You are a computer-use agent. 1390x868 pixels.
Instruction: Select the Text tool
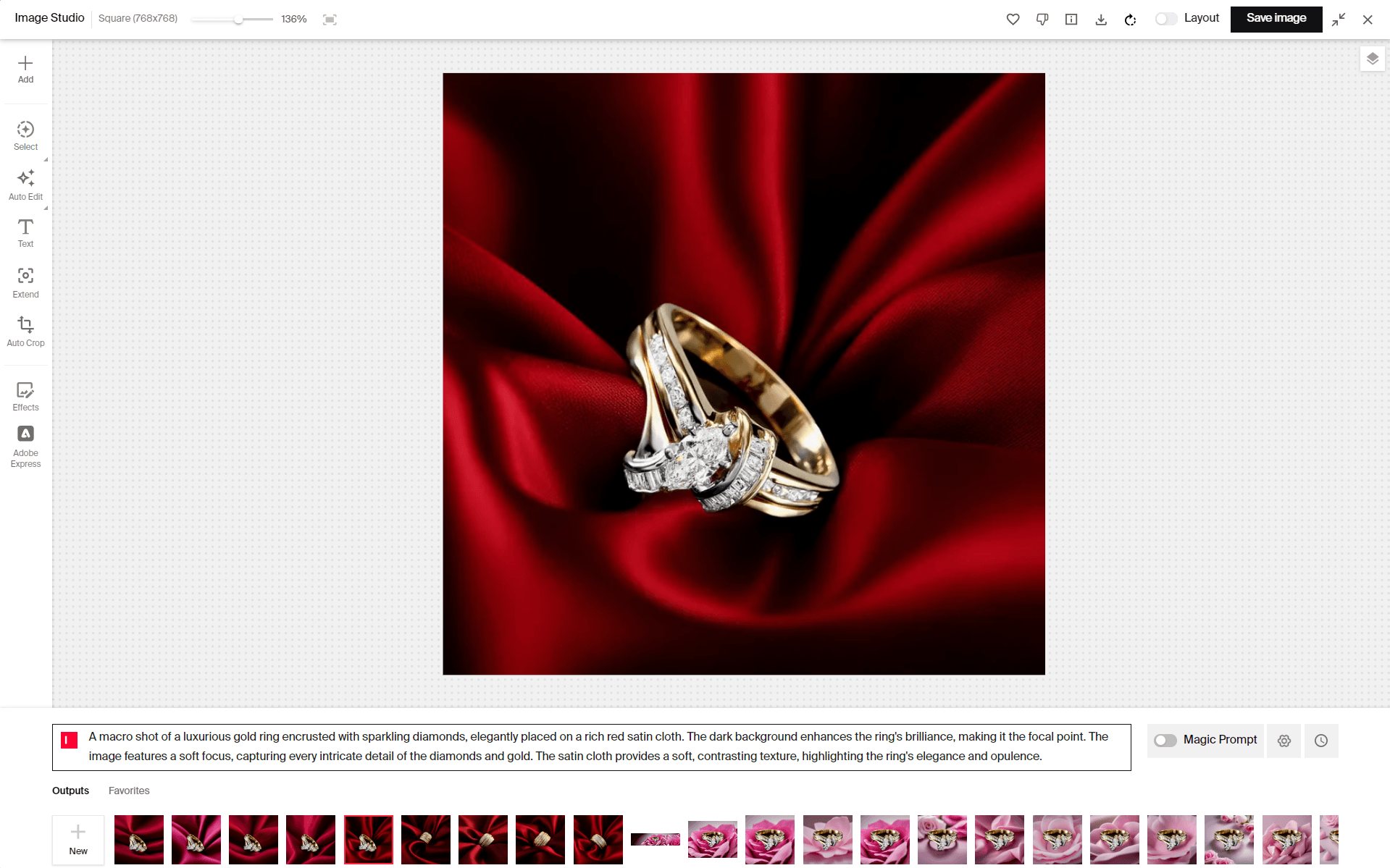click(x=25, y=233)
